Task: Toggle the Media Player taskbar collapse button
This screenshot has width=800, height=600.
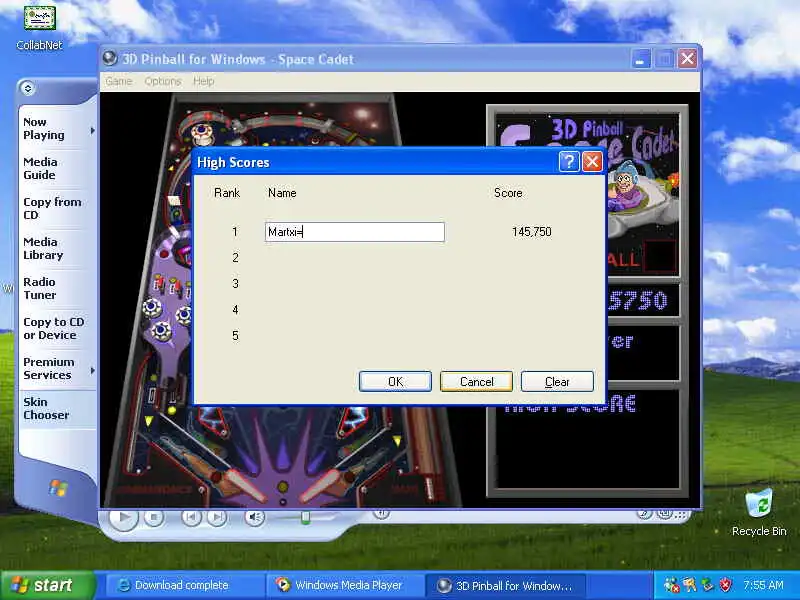Action: [28, 88]
